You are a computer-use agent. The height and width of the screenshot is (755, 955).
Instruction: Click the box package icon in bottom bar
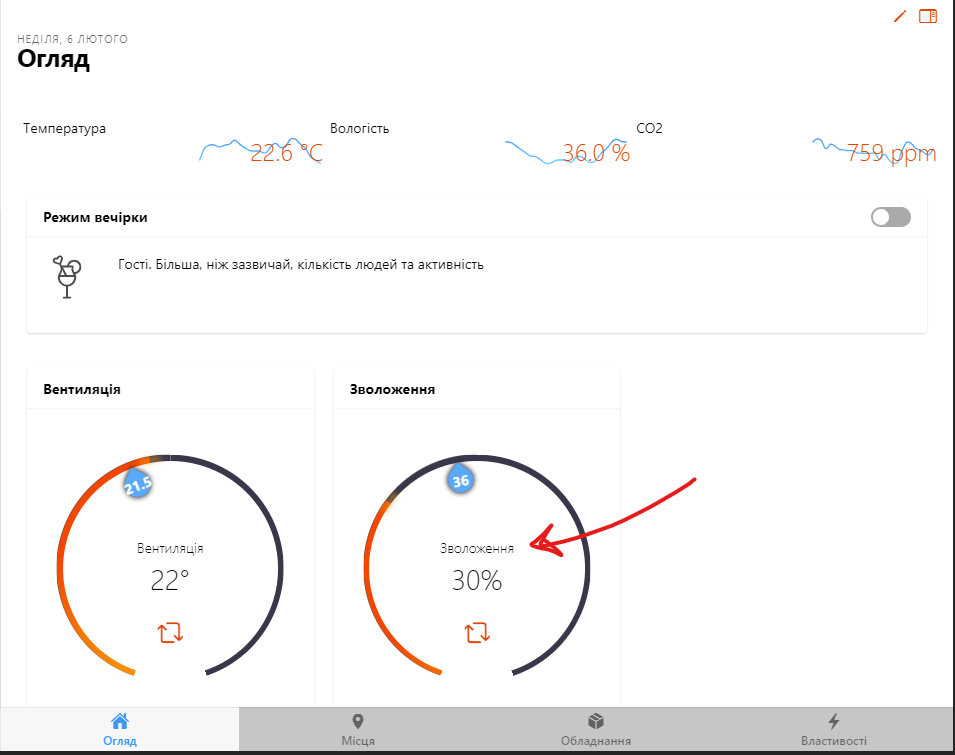point(596,721)
